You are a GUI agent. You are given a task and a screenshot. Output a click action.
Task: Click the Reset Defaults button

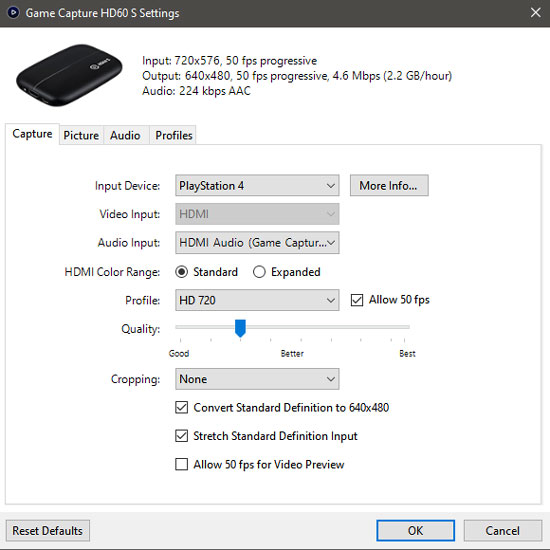point(48,531)
